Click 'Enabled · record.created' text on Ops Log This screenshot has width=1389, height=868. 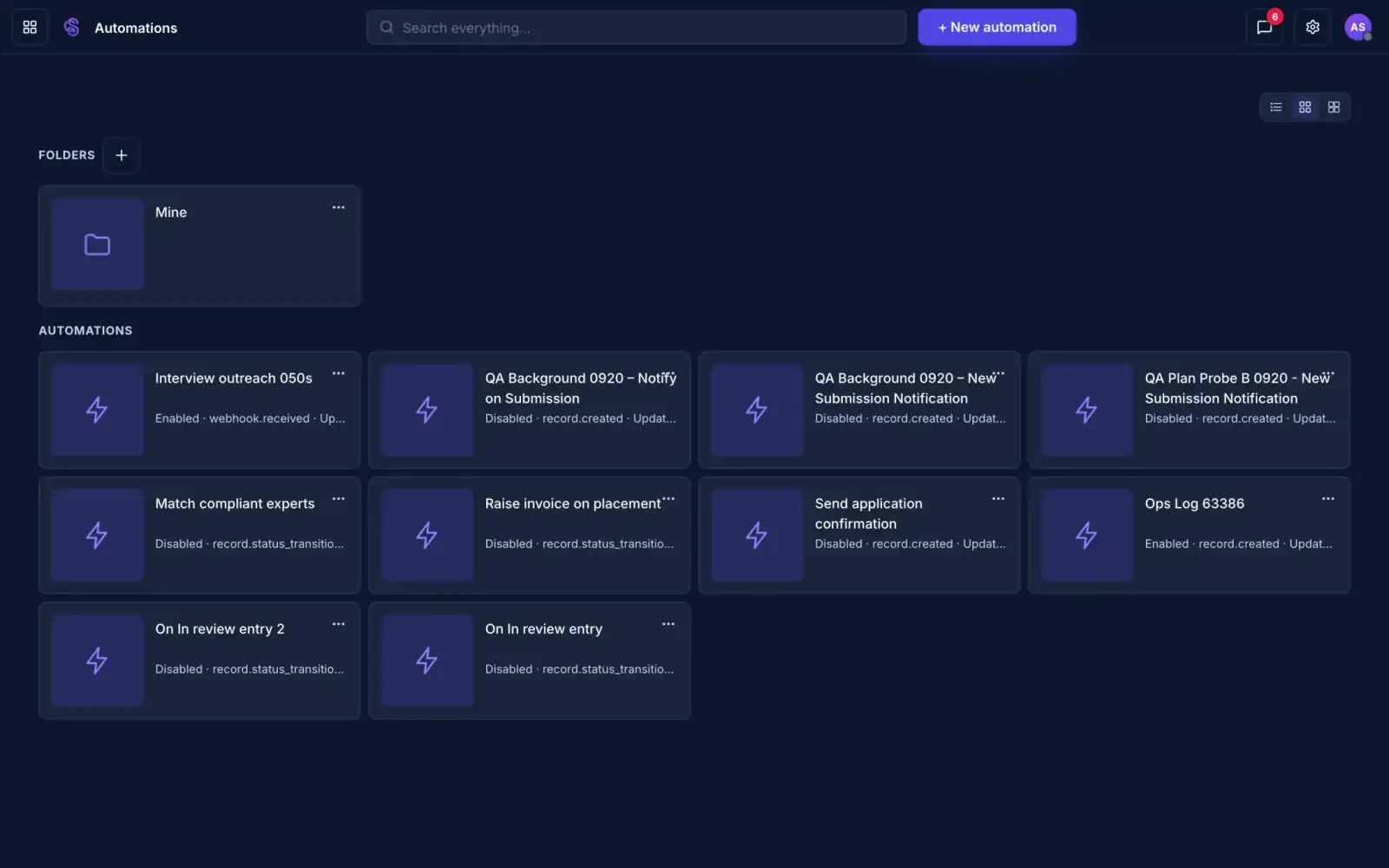[x=1212, y=543]
